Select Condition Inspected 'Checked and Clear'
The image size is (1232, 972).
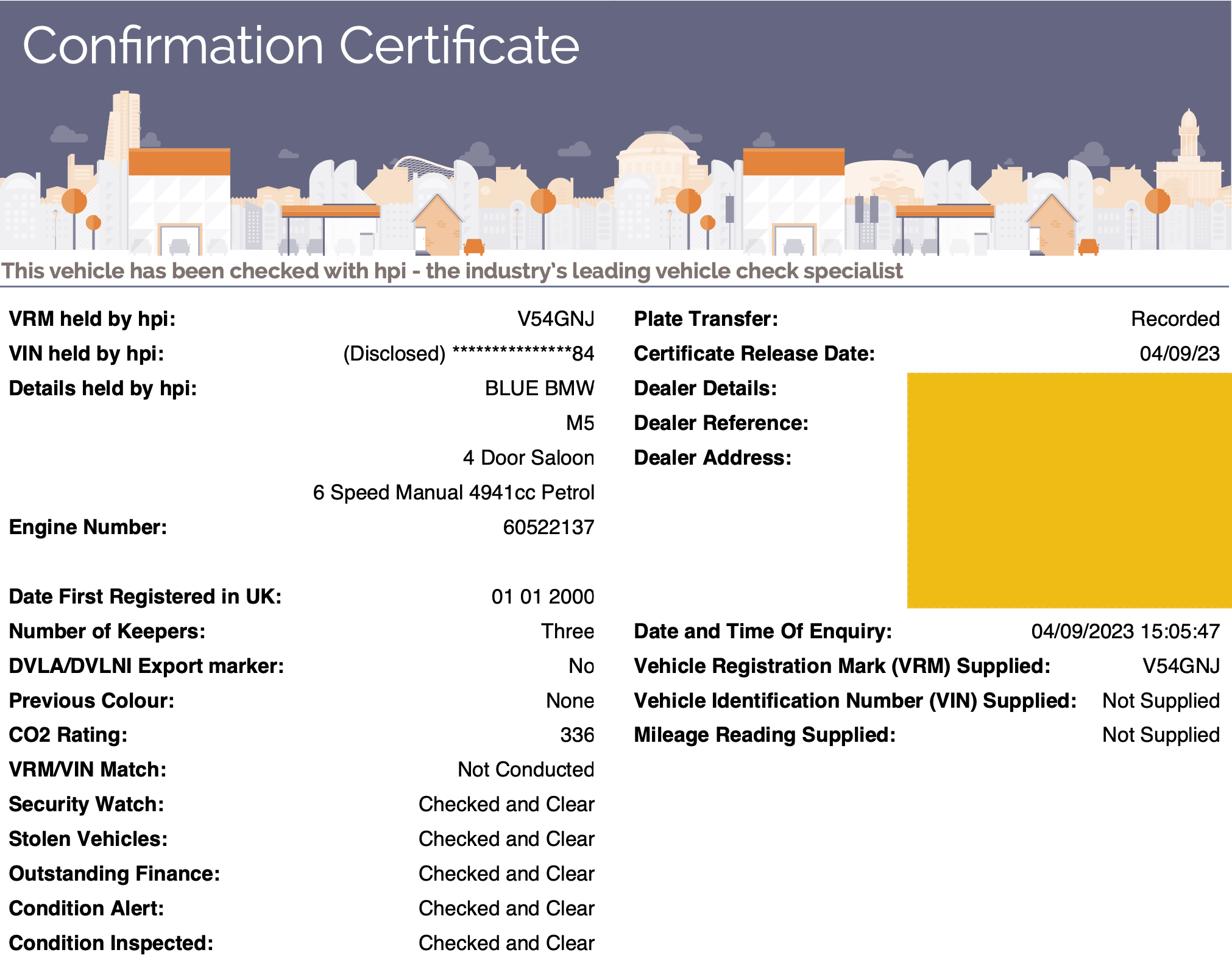pos(506,943)
